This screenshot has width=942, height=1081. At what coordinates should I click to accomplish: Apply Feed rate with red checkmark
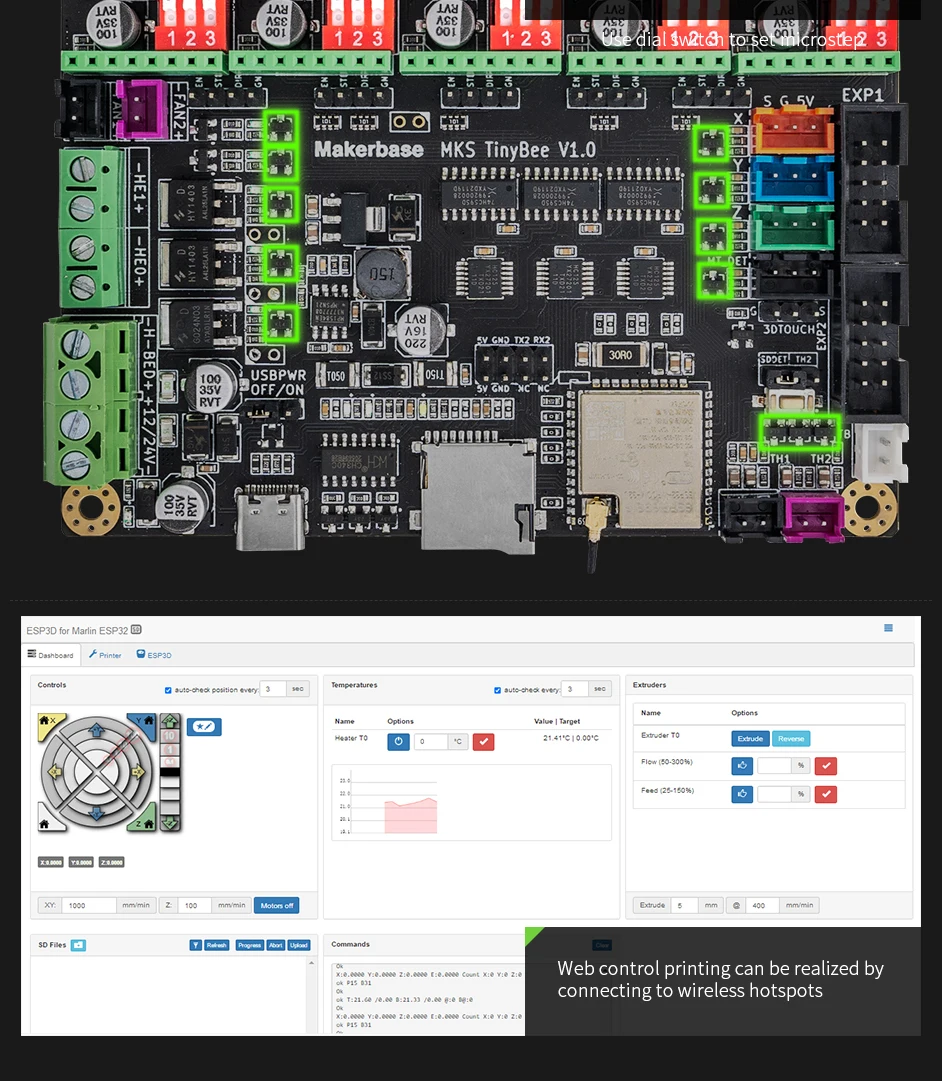point(825,794)
